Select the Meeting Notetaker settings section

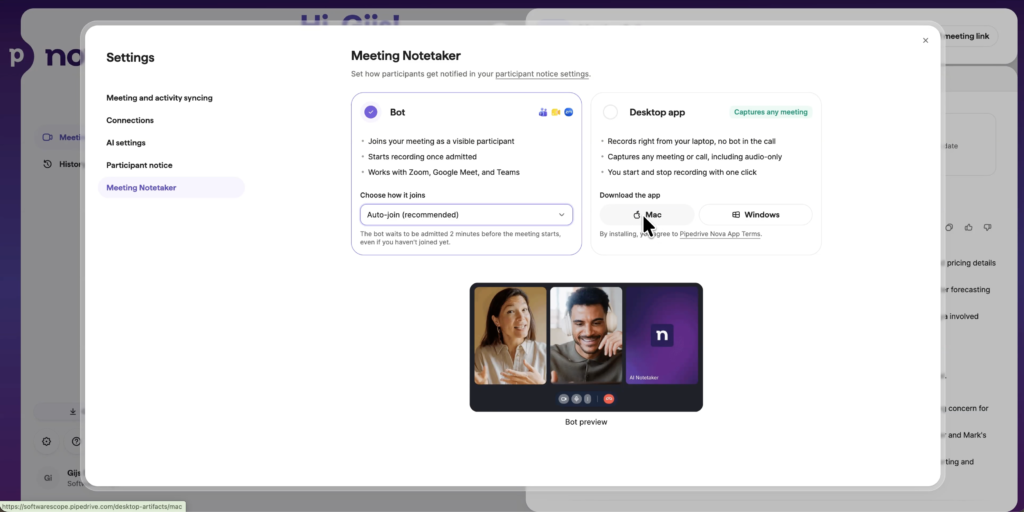coord(171,187)
